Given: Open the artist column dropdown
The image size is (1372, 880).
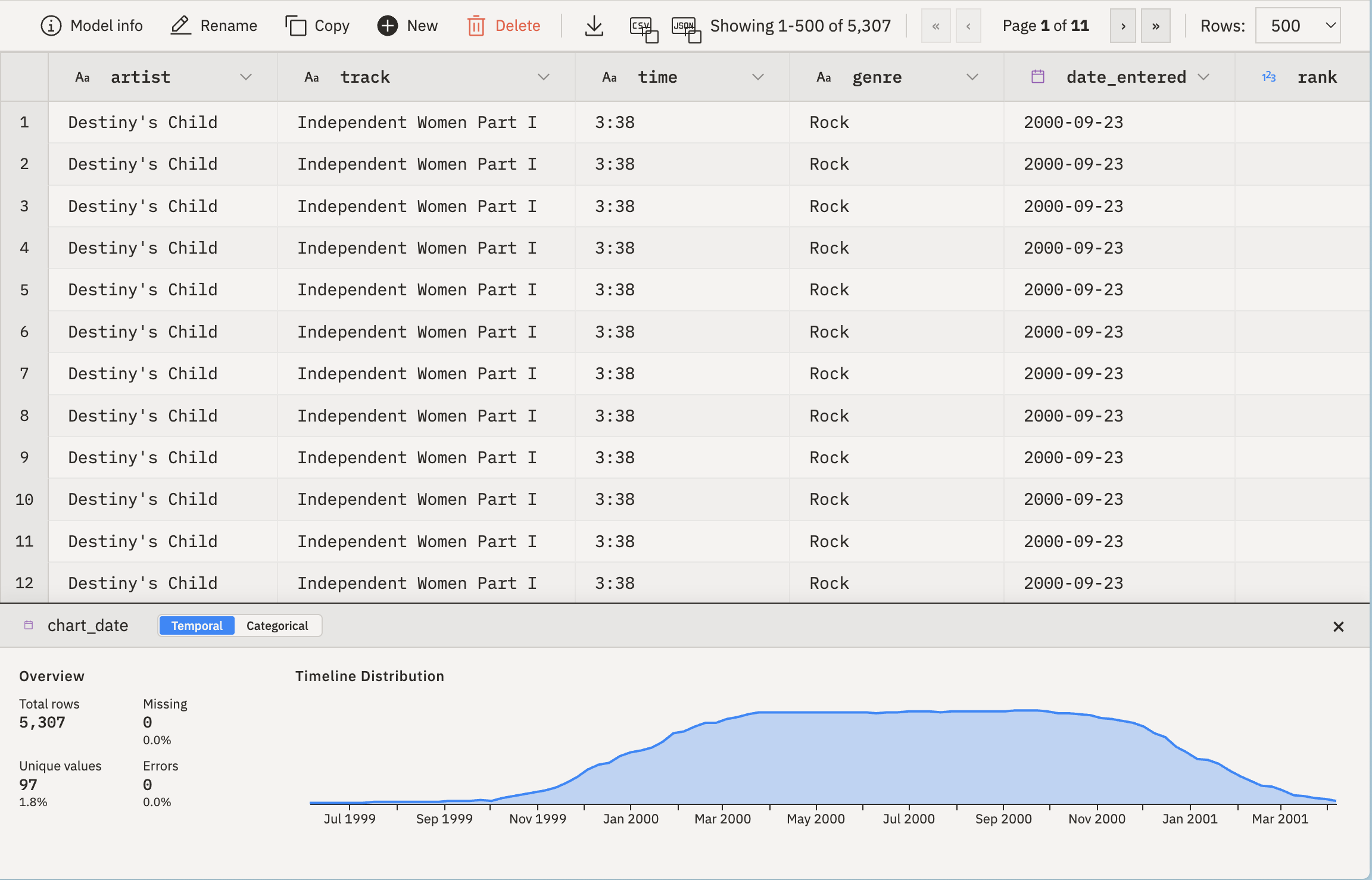Looking at the screenshot, I should [245, 77].
